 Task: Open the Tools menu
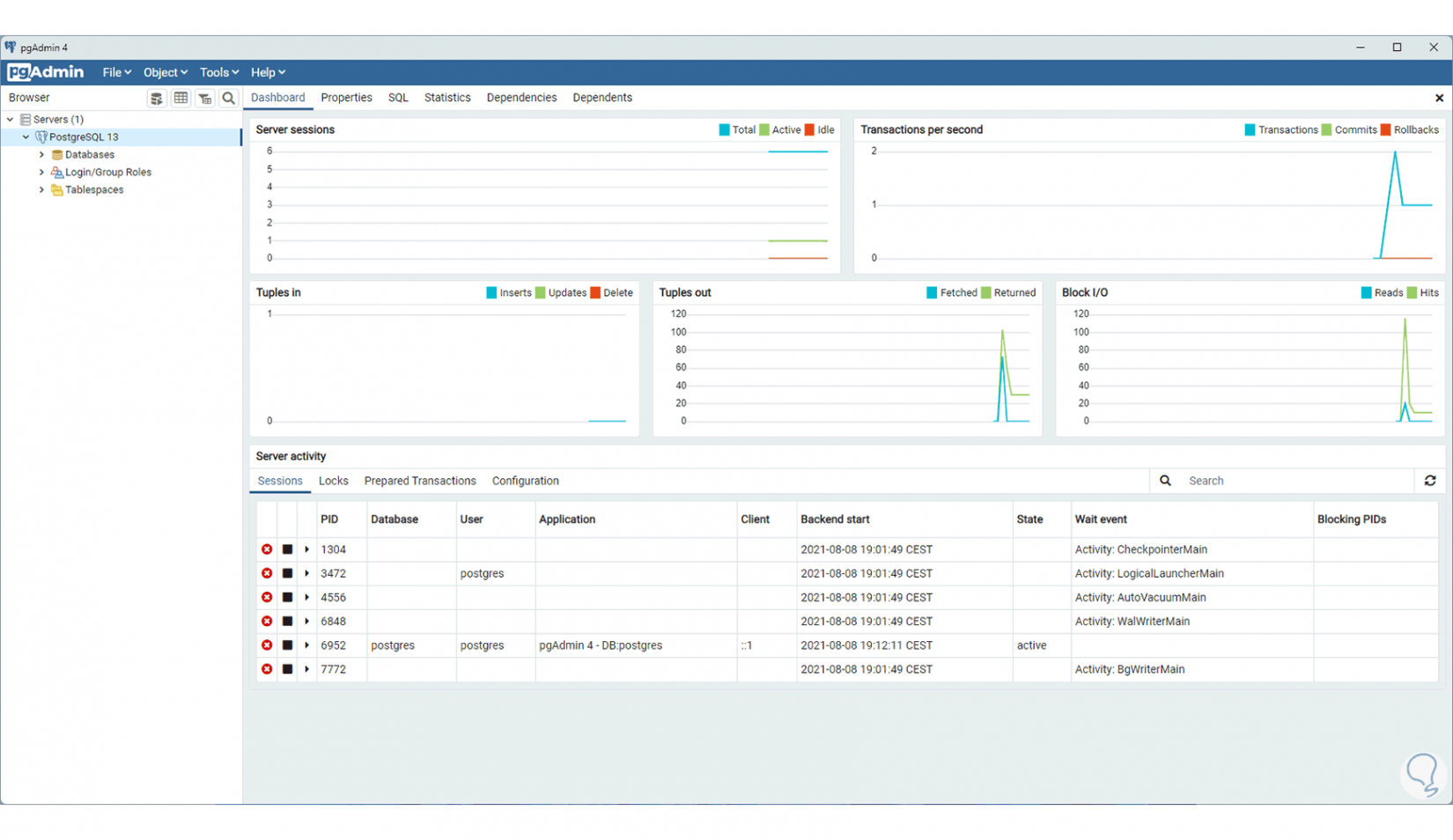click(218, 72)
